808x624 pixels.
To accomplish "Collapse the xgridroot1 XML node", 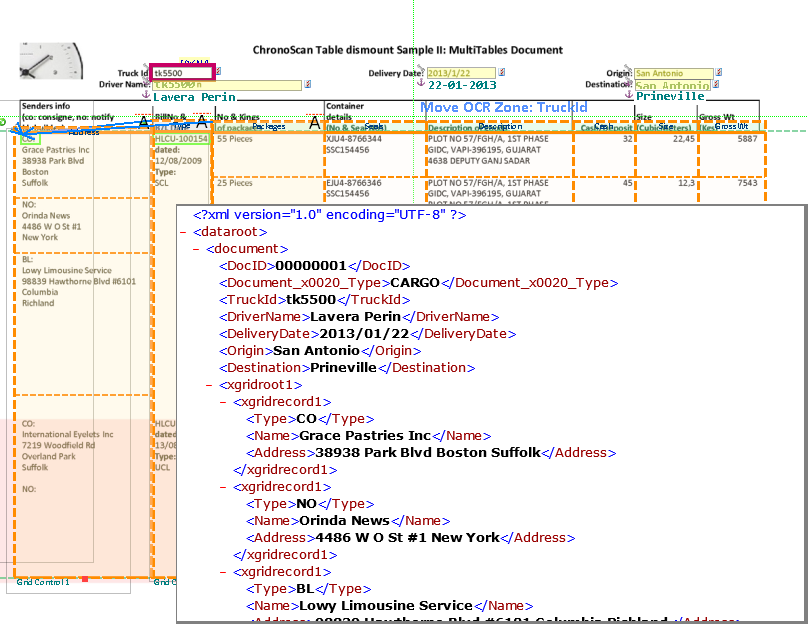I will coord(209,385).
